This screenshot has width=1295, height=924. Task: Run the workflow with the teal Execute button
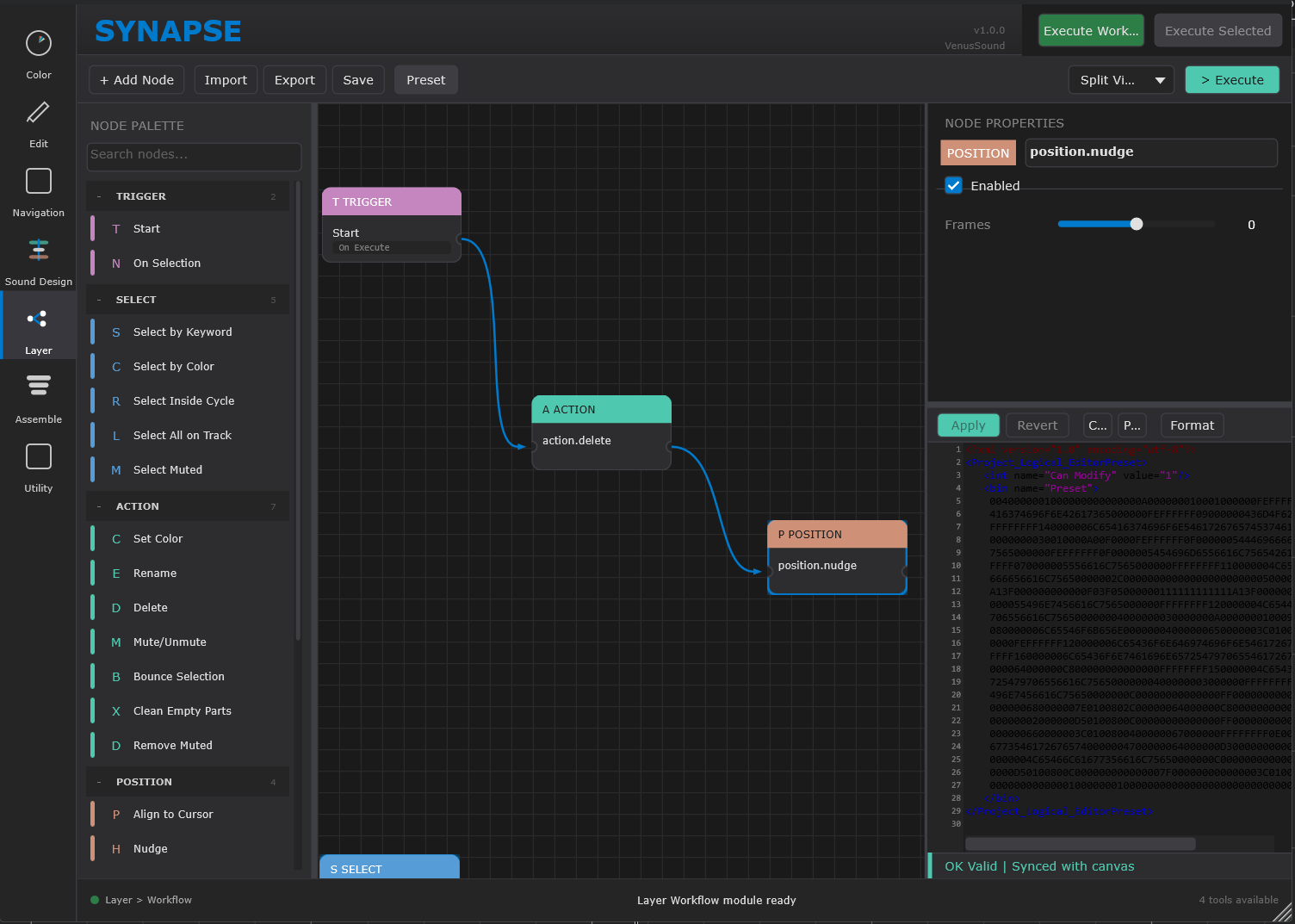pos(1232,80)
